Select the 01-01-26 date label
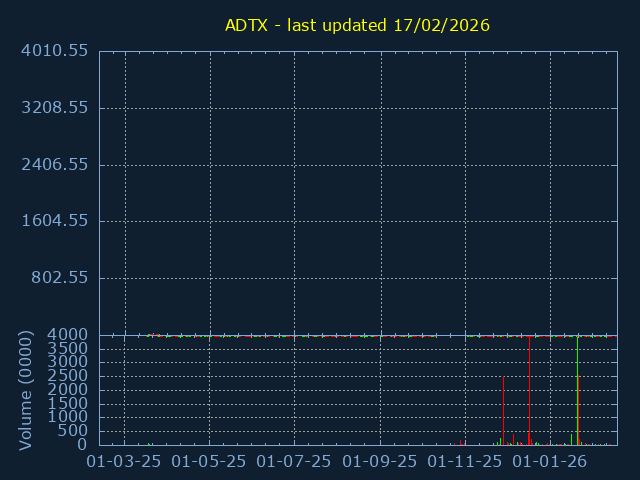640x480 pixels. (550, 461)
